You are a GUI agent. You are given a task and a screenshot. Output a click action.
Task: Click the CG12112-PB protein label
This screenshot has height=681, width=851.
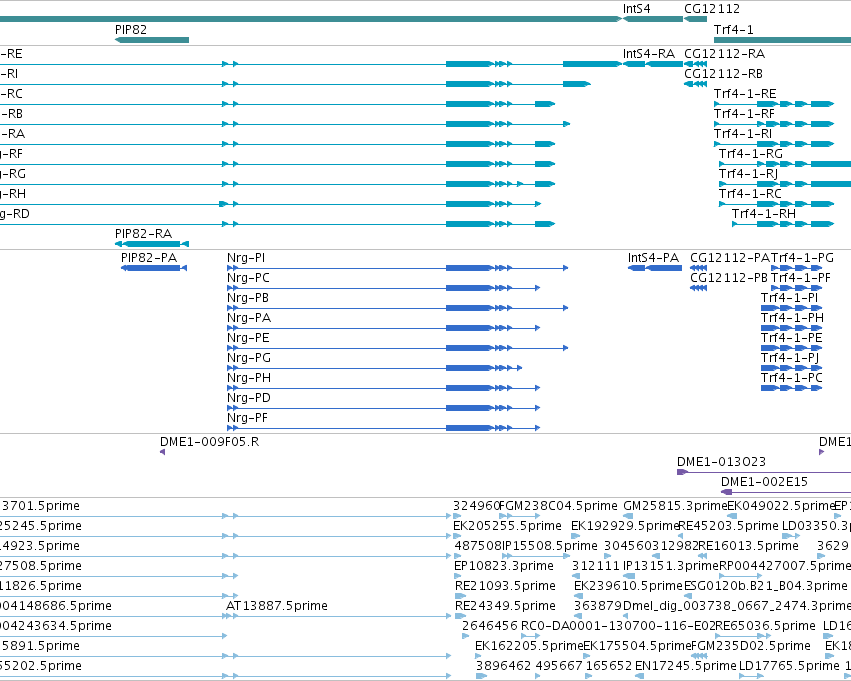coord(729,278)
